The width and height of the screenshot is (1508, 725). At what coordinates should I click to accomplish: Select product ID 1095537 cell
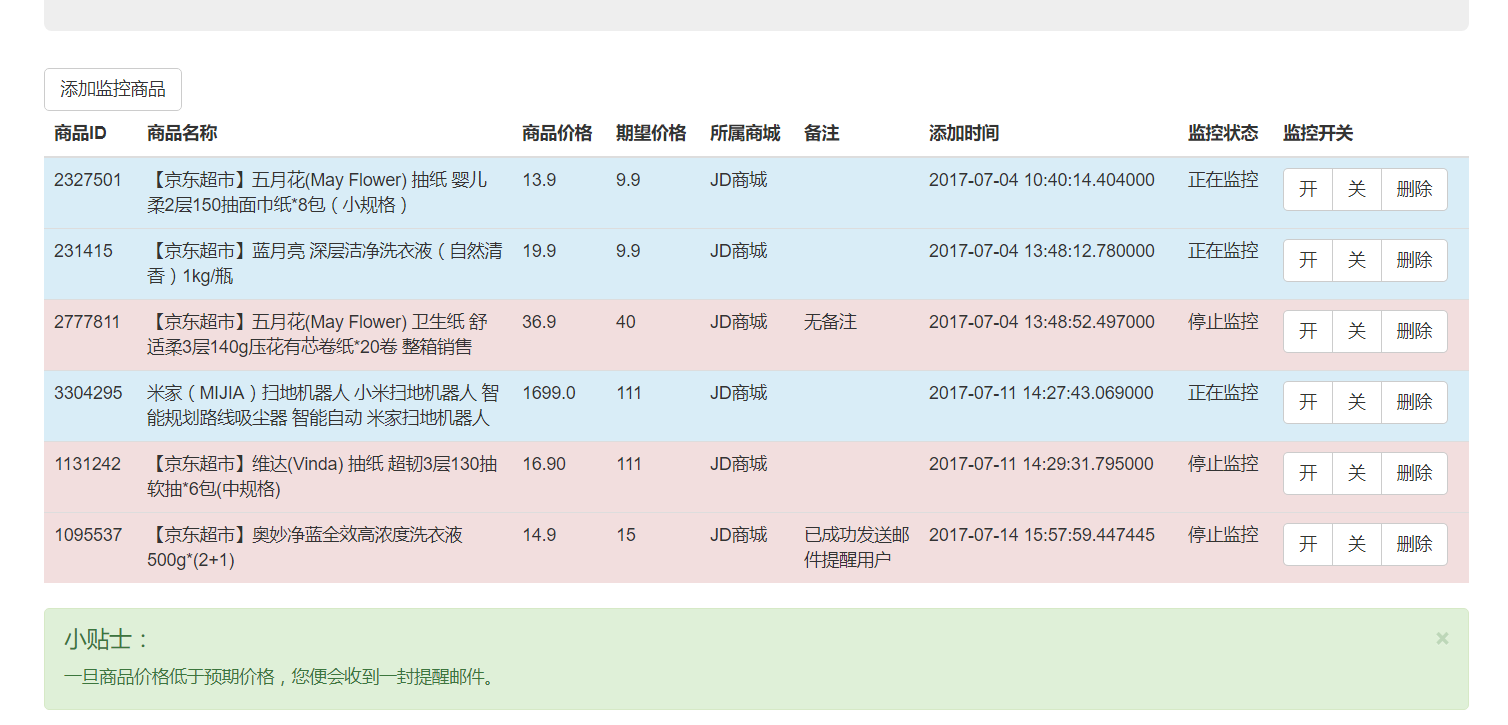88,535
